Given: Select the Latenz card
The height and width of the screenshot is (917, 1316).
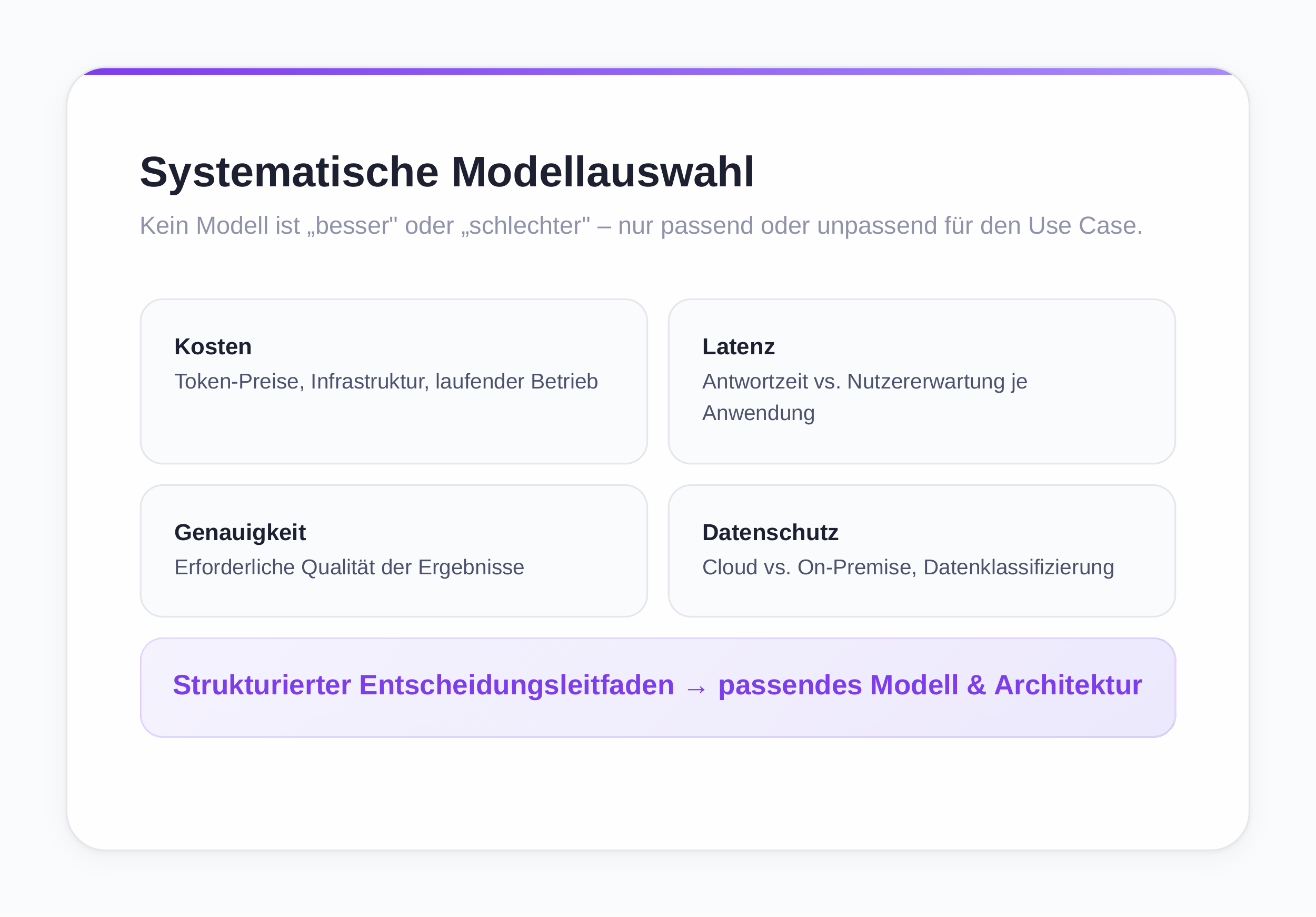Looking at the screenshot, I should [x=922, y=381].
